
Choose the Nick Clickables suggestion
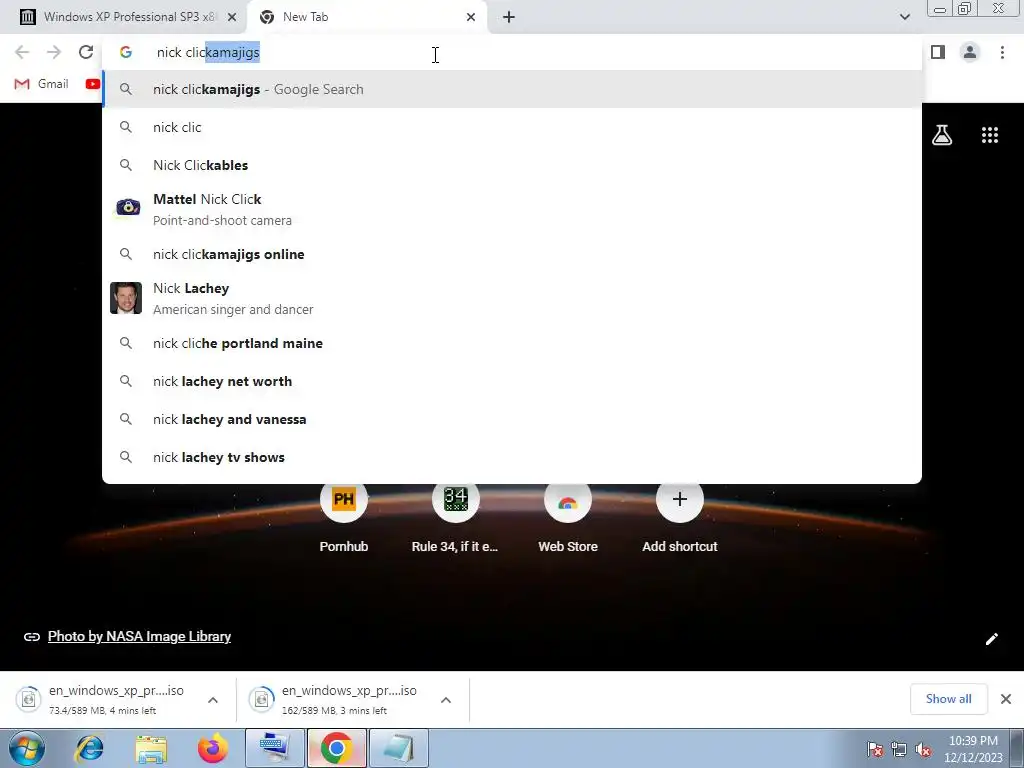[x=512, y=165]
